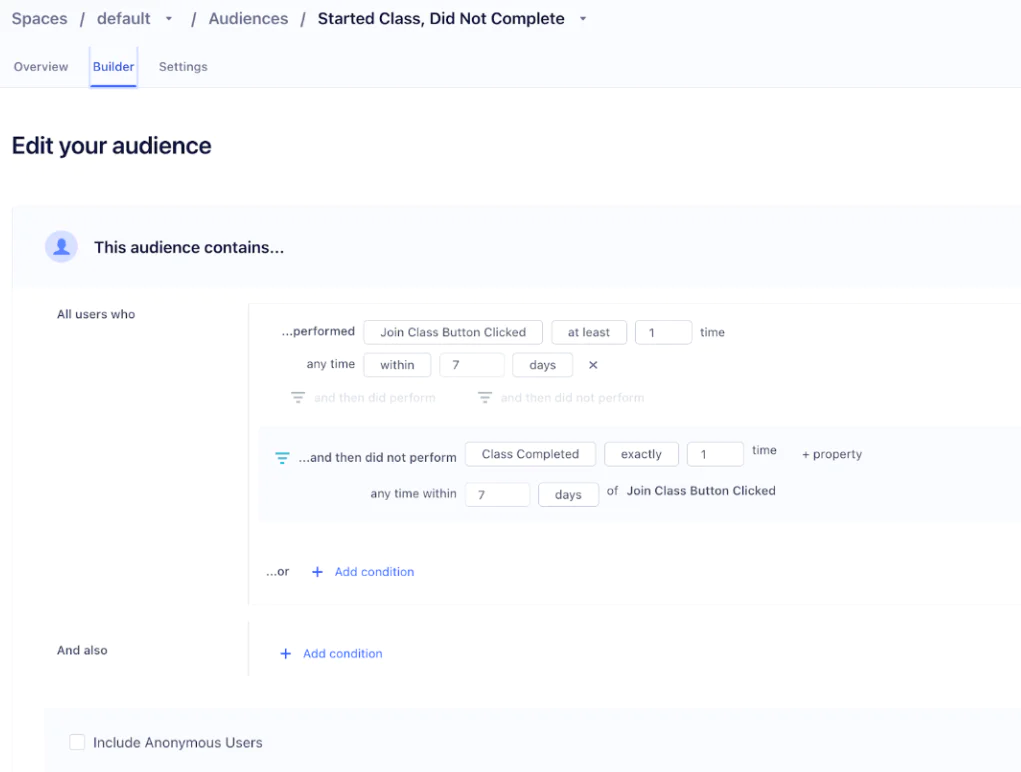Viewport: 1021px width, 772px height.
Task: Click the active funnel filter icon
Action: click(x=282, y=458)
